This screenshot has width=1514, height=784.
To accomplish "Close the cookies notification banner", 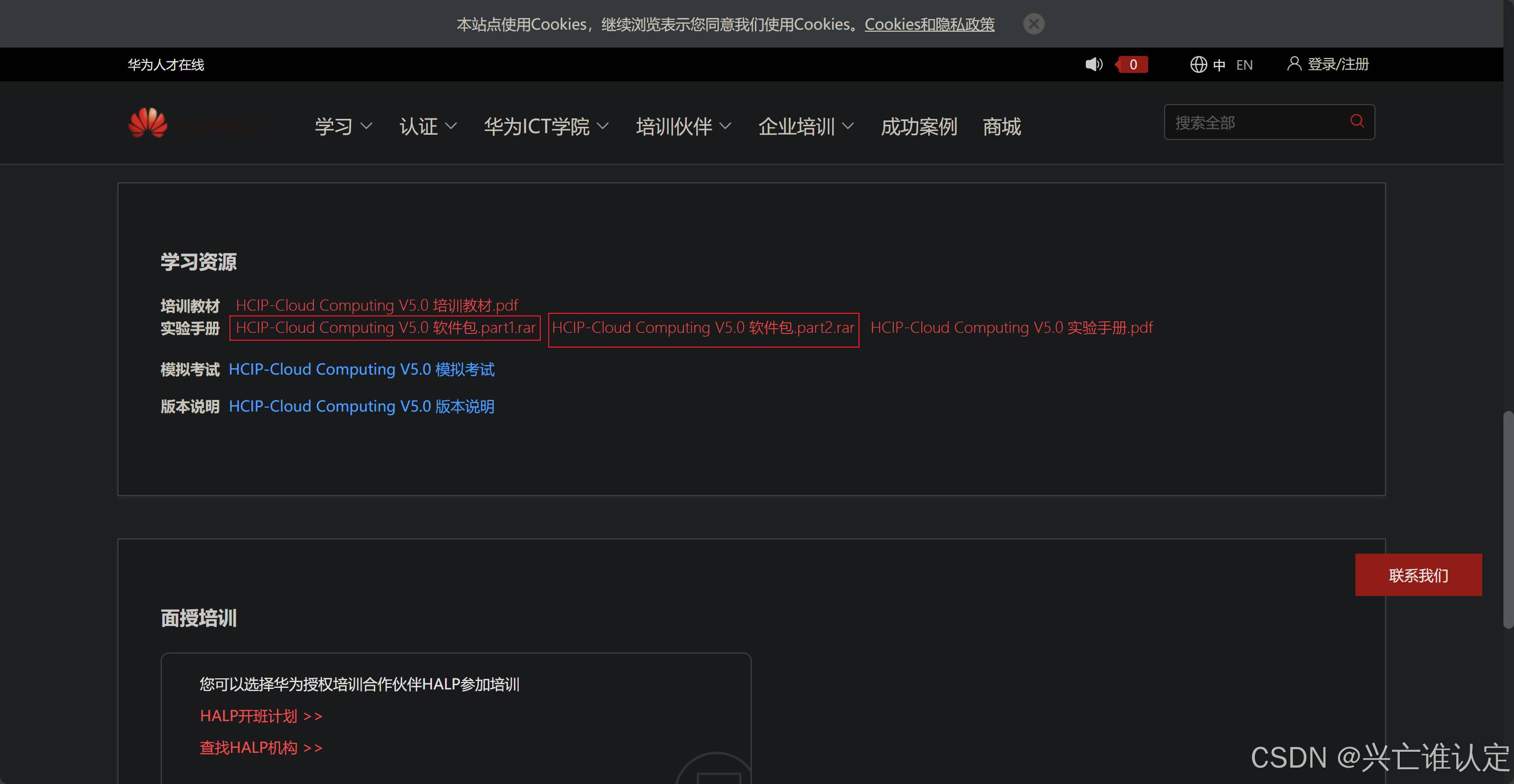I will 1033,24.
